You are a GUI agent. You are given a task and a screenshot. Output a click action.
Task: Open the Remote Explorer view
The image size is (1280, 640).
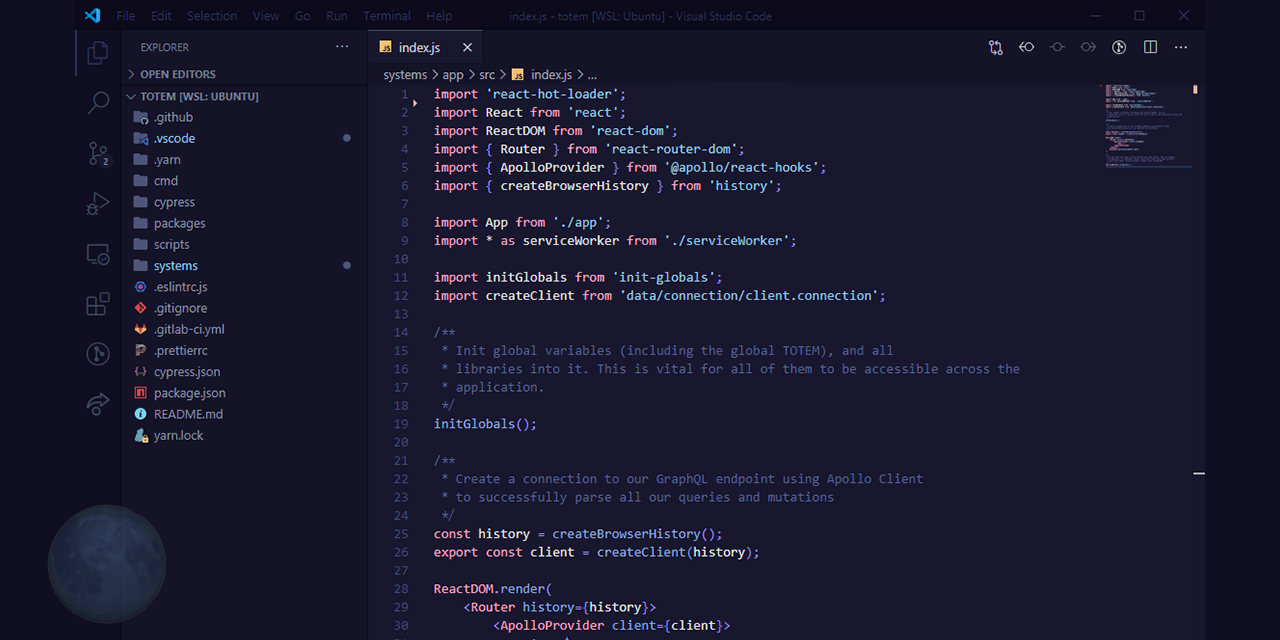tap(97, 254)
